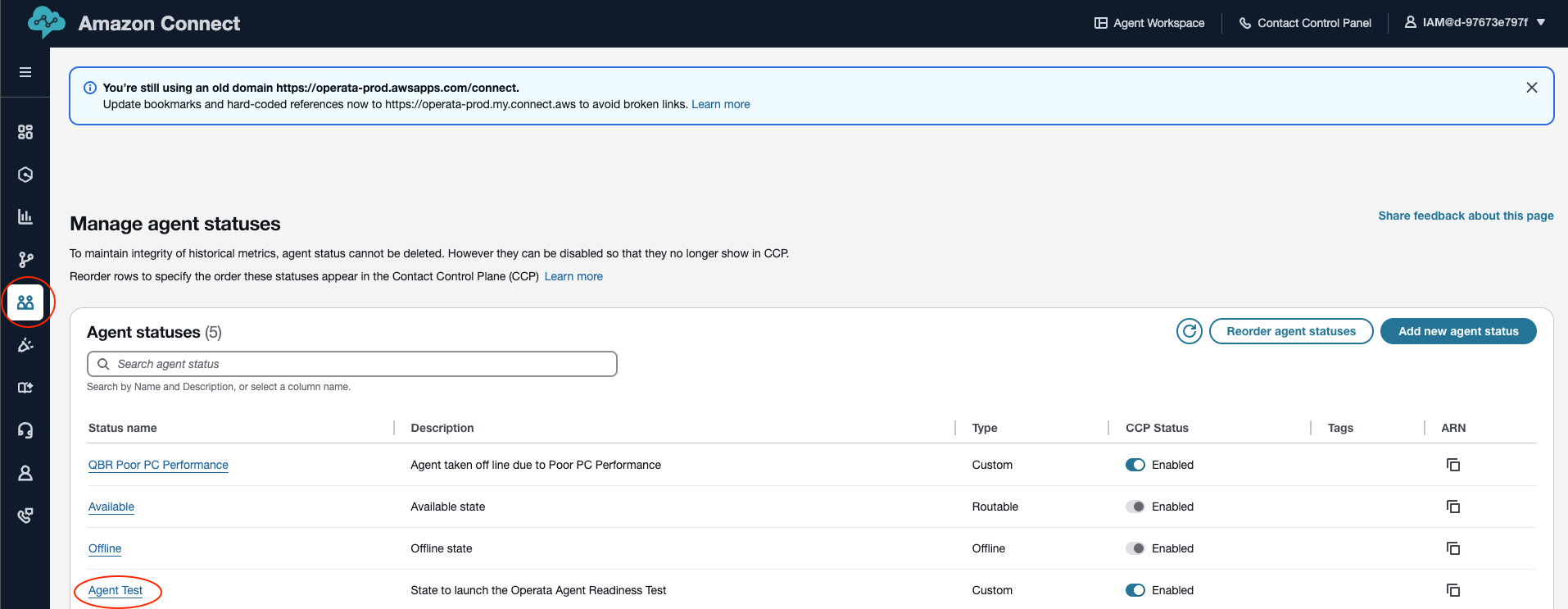The width and height of the screenshot is (1568, 609).
Task: Open the phone handset sidebar icon
Action: point(25,516)
